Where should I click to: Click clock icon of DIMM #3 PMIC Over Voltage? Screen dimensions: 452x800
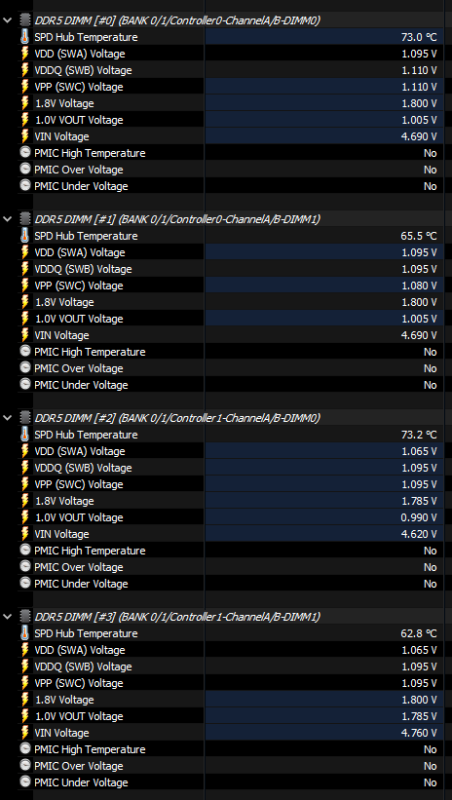click(x=25, y=765)
